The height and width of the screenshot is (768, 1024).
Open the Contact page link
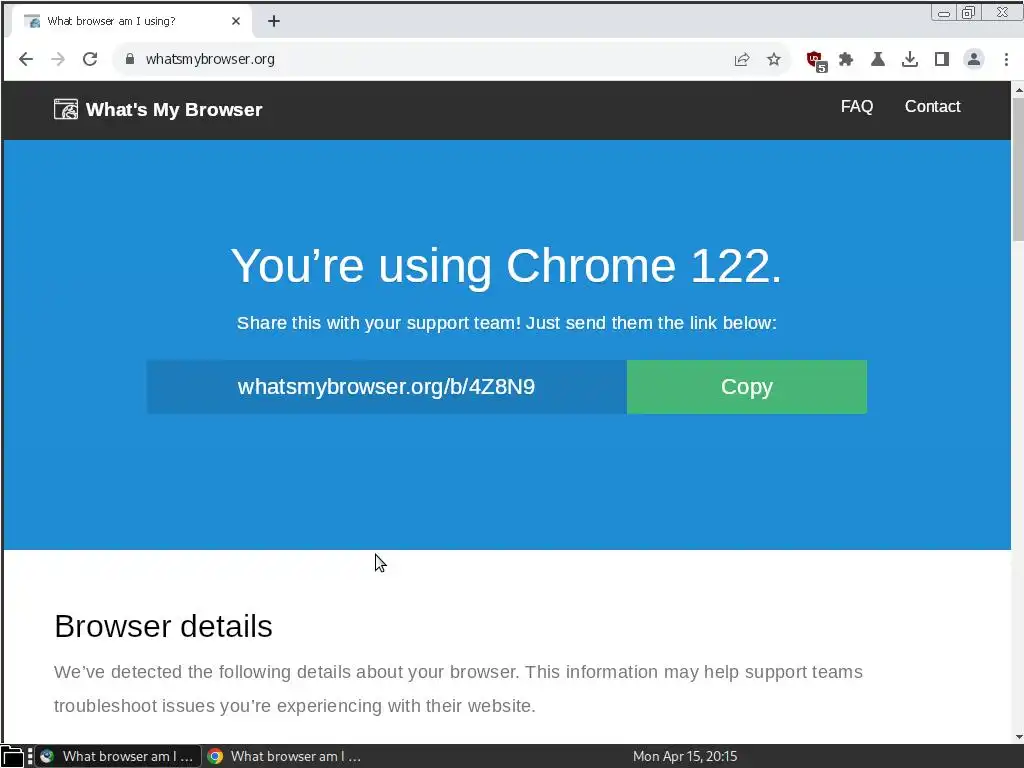(x=932, y=106)
